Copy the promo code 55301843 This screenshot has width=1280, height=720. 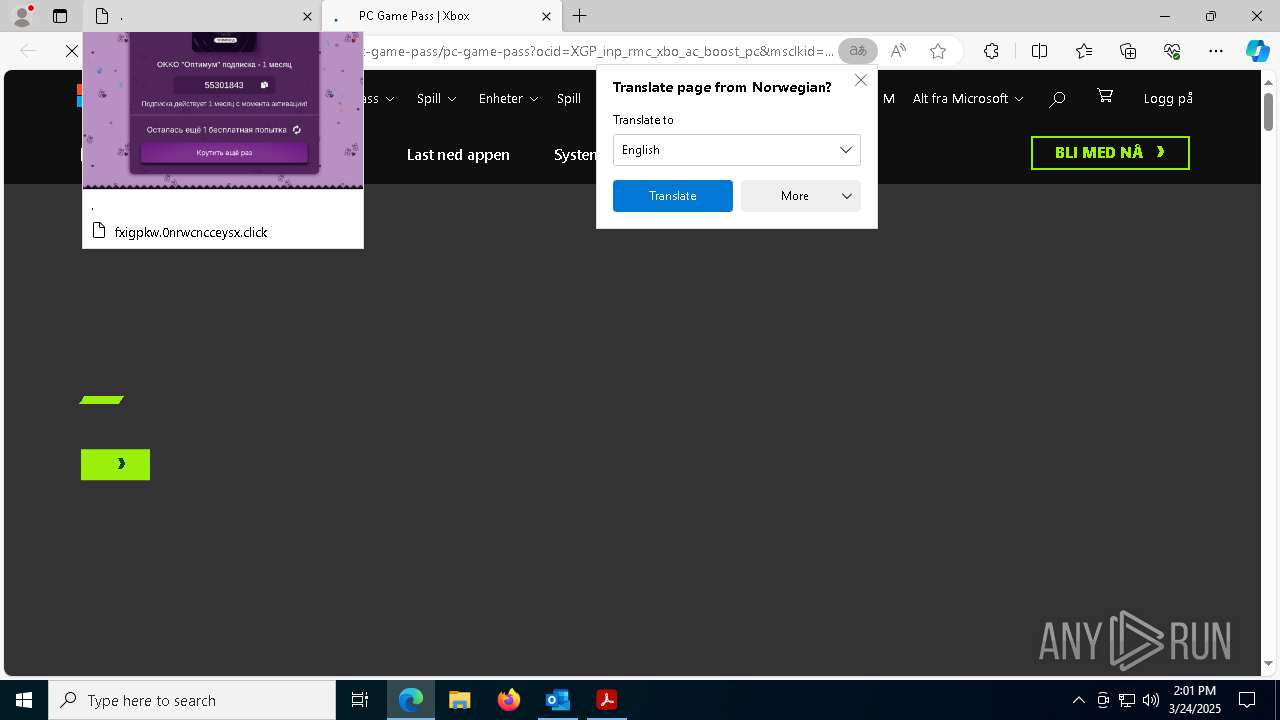pos(264,85)
